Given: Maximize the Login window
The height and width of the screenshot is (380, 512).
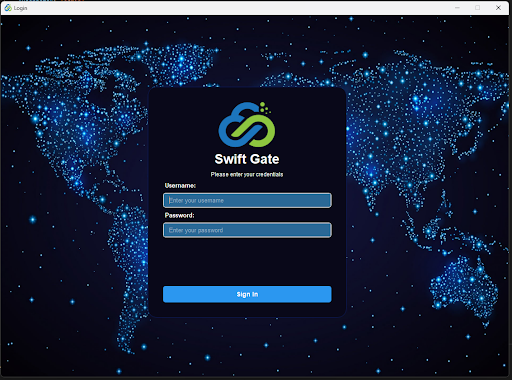Looking at the screenshot, I should click(x=478, y=8).
